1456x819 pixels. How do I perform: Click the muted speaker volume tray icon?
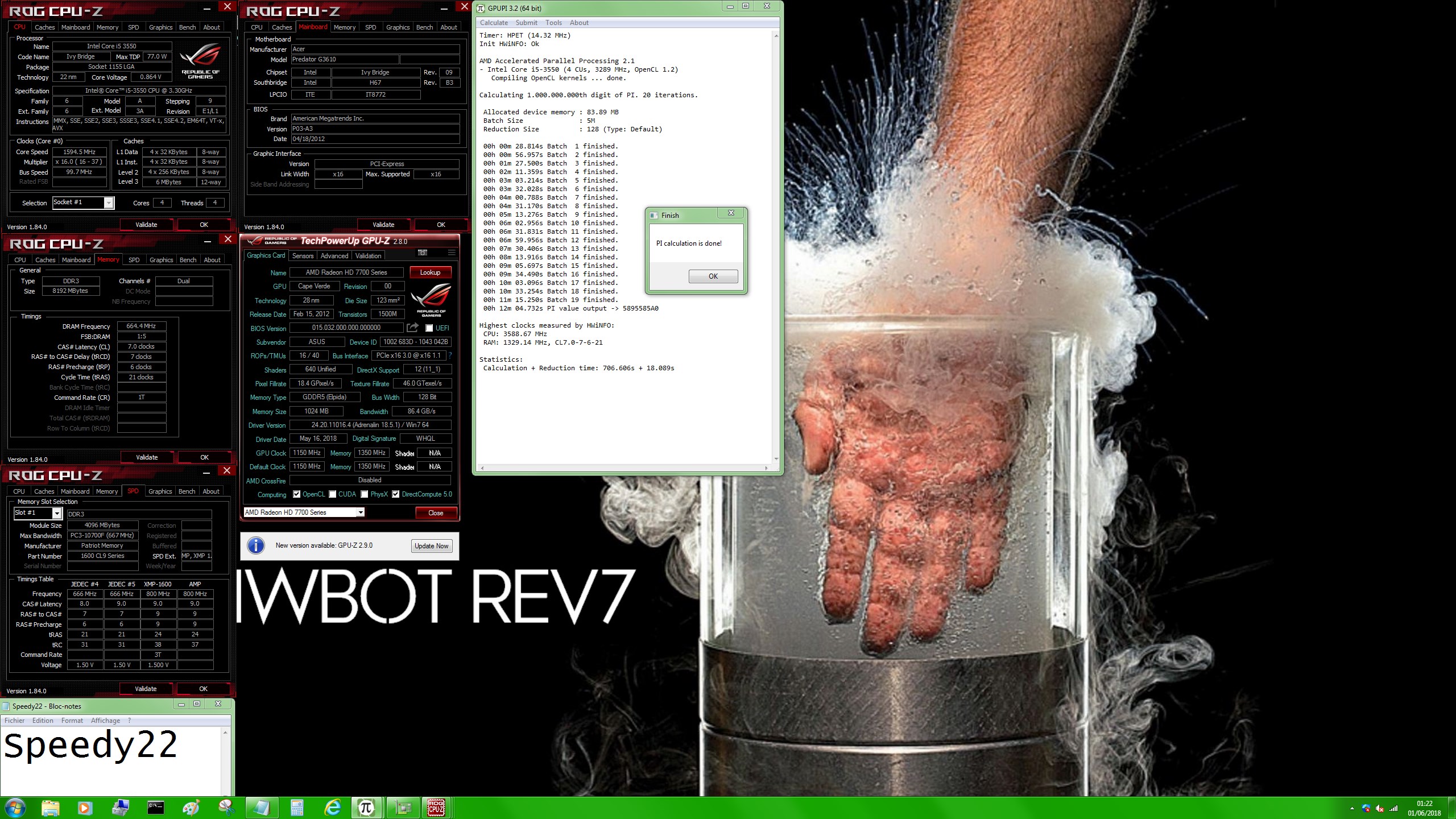coord(1379,808)
